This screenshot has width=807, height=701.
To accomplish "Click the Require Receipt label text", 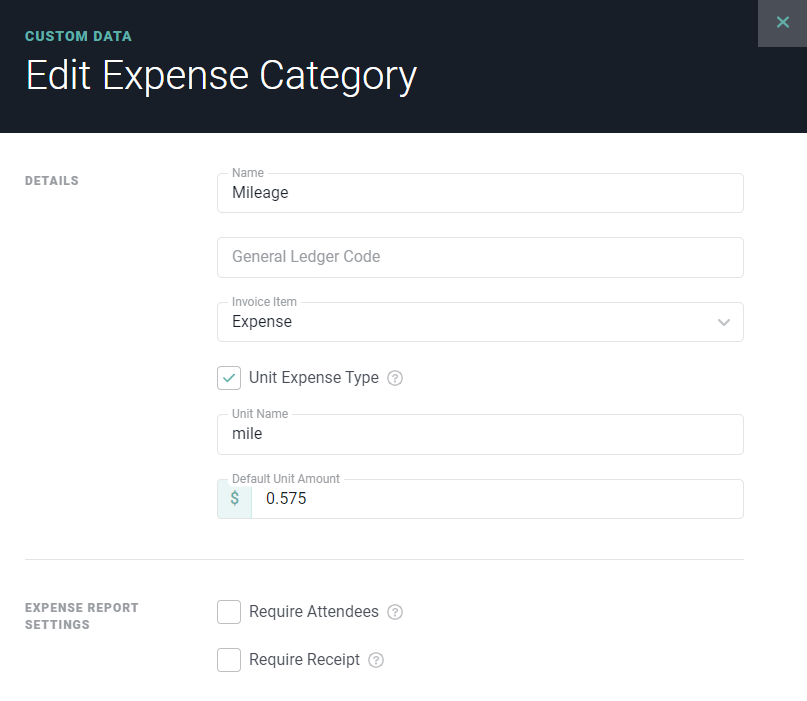I will (x=304, y=660).
